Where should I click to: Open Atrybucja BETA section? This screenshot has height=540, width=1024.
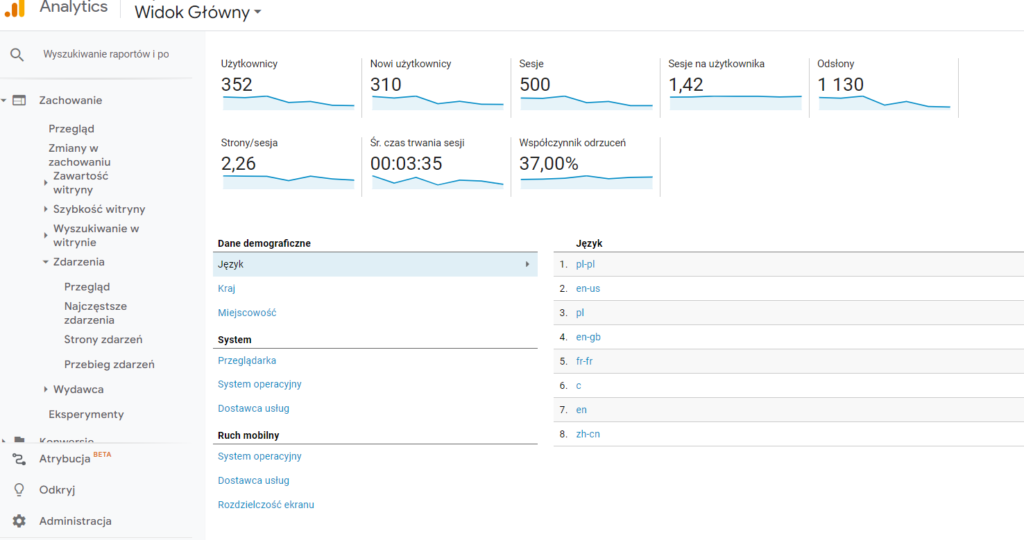74,458
